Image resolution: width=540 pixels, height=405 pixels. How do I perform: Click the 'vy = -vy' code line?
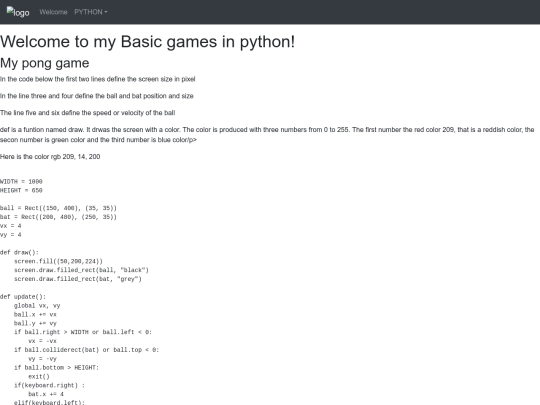[42, 359]
